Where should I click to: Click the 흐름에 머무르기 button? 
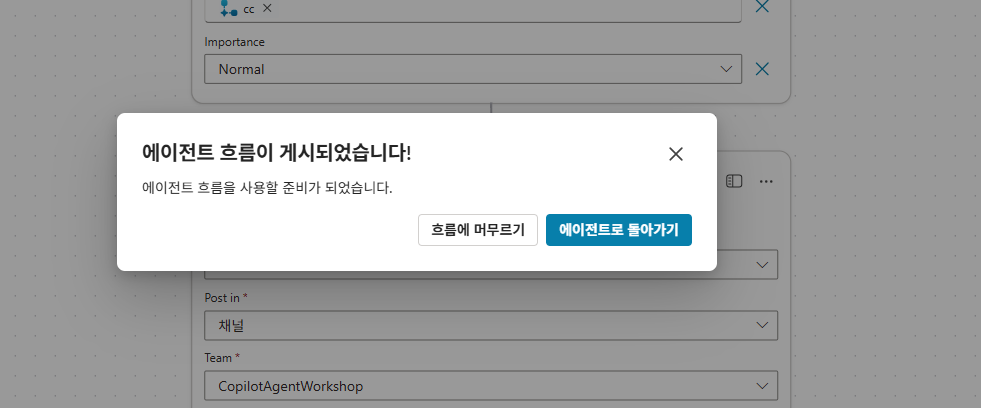tap(478, 230)
